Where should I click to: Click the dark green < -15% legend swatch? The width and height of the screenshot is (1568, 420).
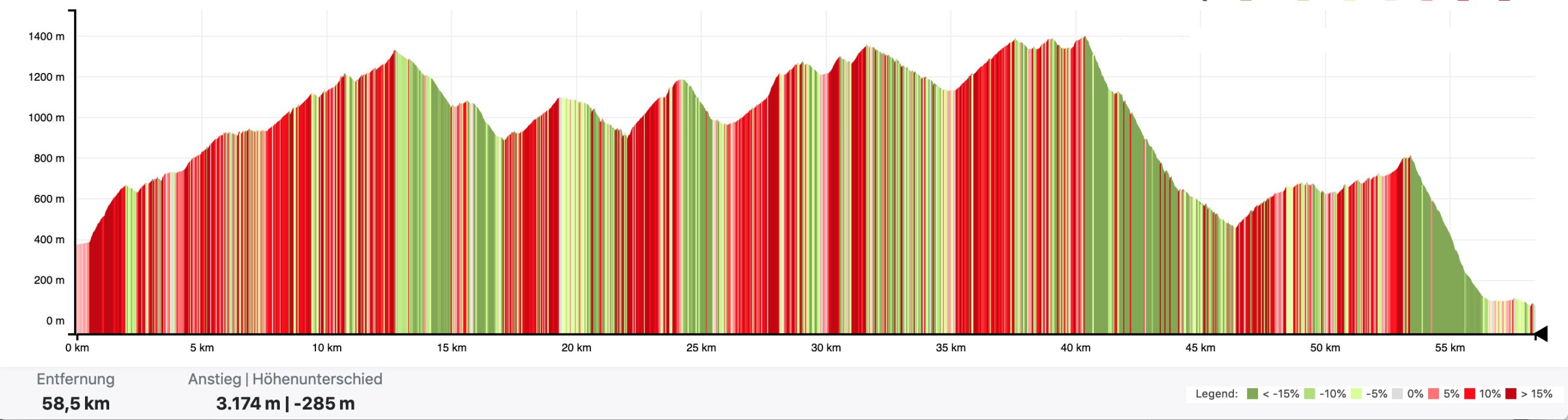pyautogui.click(x=1252, y=394)
